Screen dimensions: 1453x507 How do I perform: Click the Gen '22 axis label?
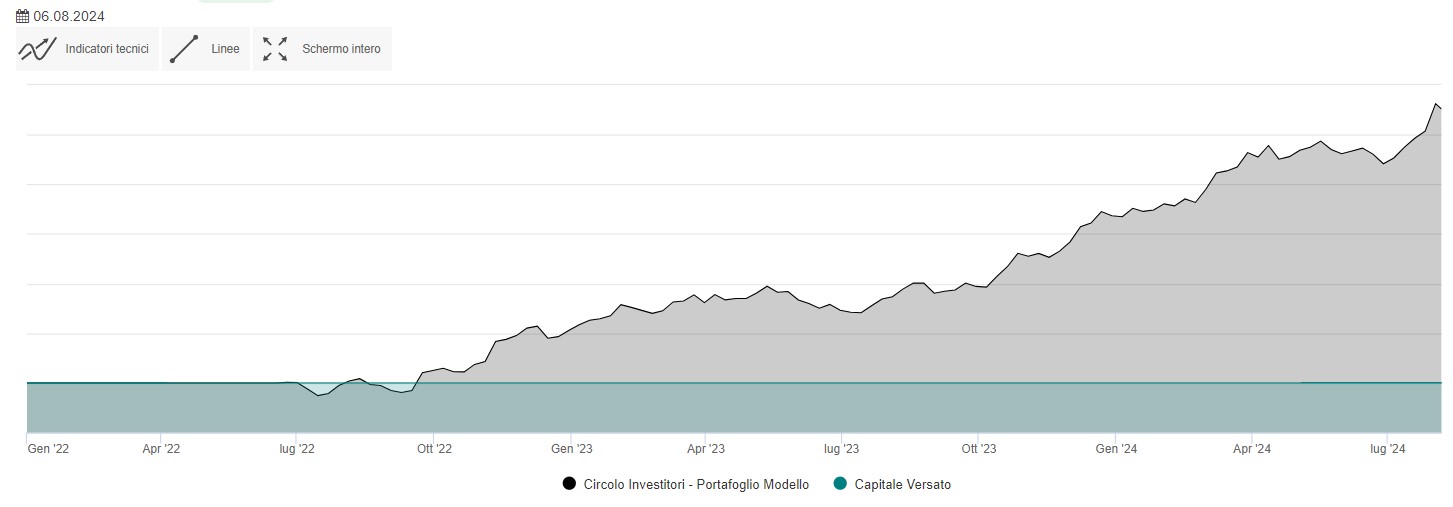click(x=48, y=450)
